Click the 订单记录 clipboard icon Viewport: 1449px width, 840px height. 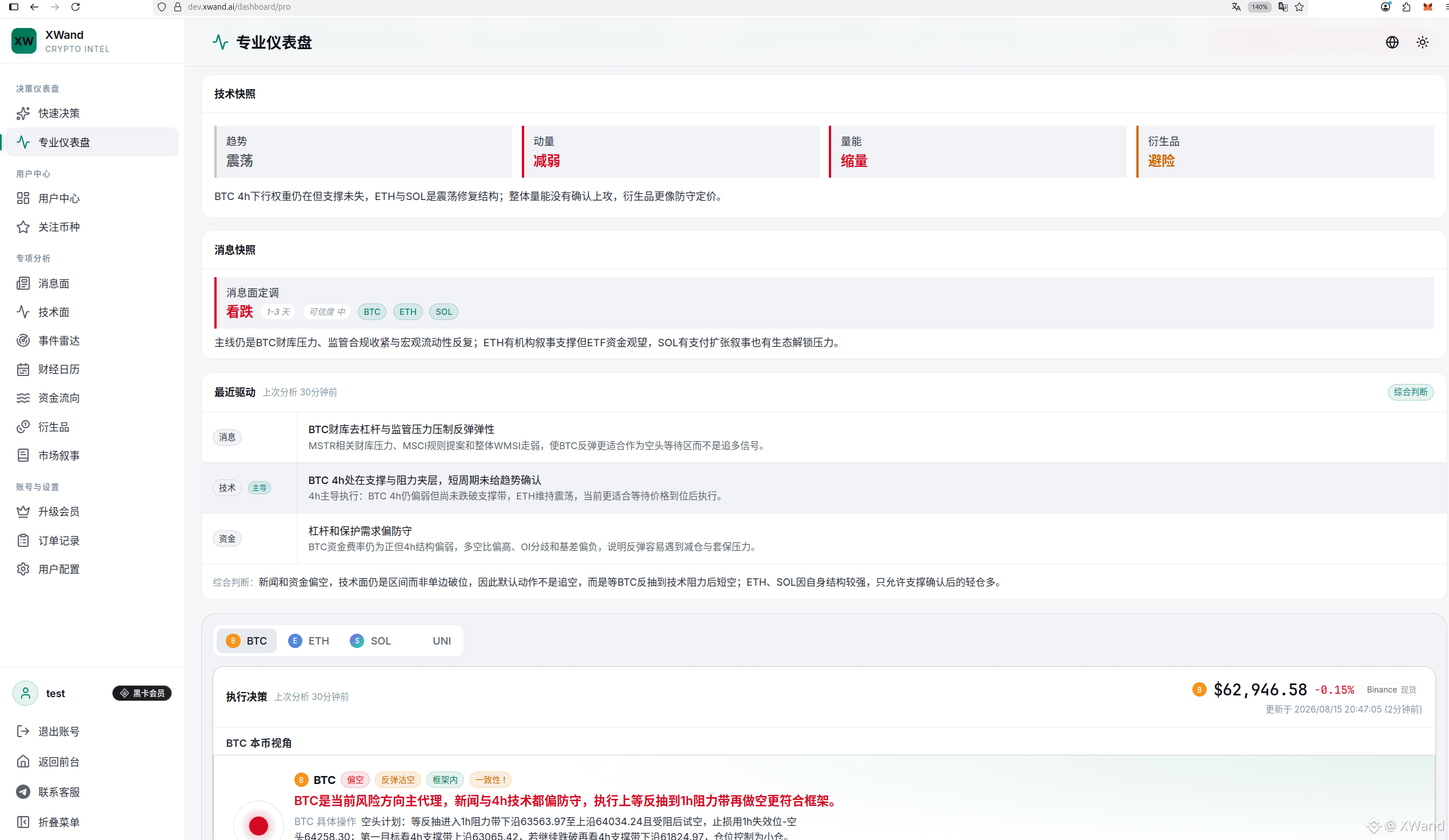(23, 541)
